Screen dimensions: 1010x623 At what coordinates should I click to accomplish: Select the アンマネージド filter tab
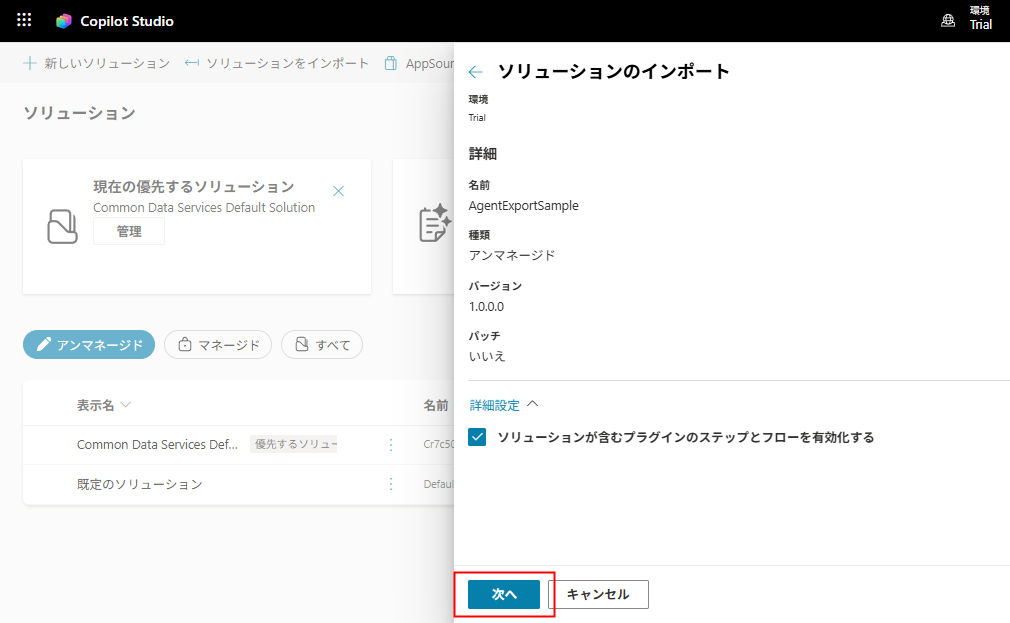point(89,345)
